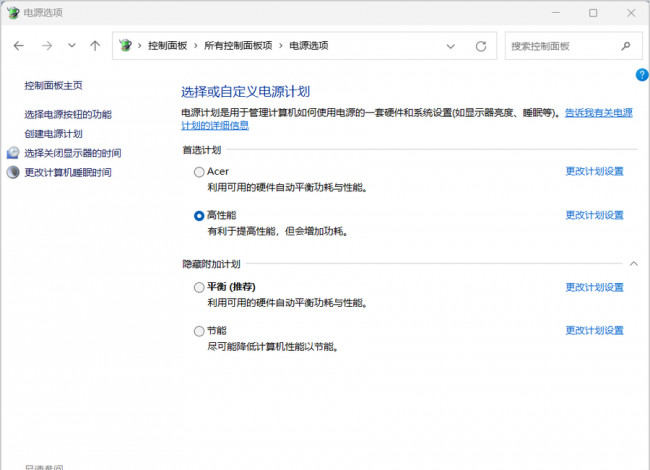Open 更改计划设置 for 节能 plan
The height and width of the screenshot is (470, 650).
pyautogui.click(x=594, y=330)
